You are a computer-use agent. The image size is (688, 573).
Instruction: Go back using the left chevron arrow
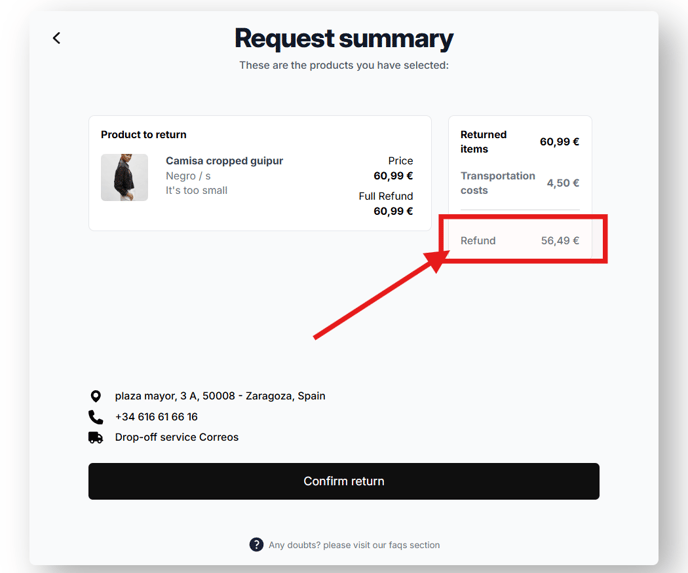point(57,38)
